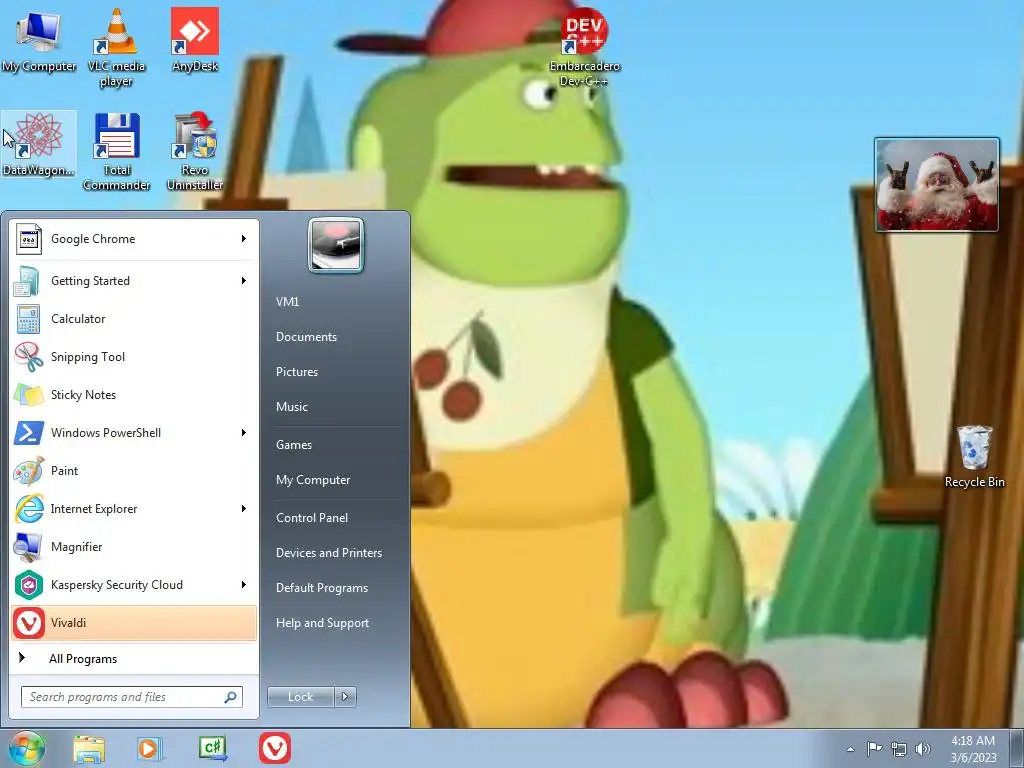Launch Sticky Notes label in Start menu
The height and width of the screenshot is (768, 1024).
(83, 395)
